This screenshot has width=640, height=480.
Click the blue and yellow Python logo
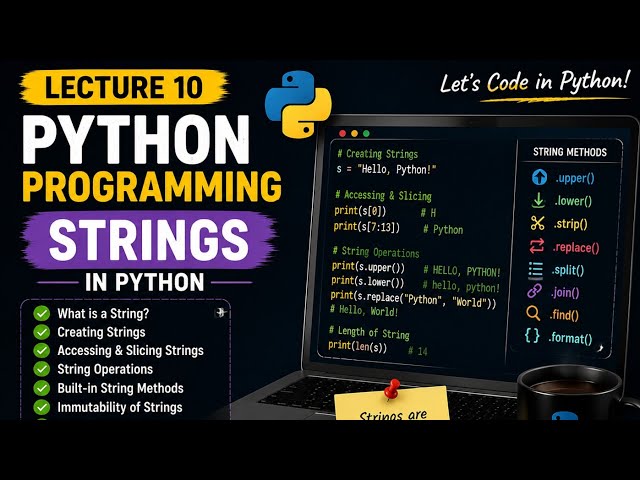(298, 104)
